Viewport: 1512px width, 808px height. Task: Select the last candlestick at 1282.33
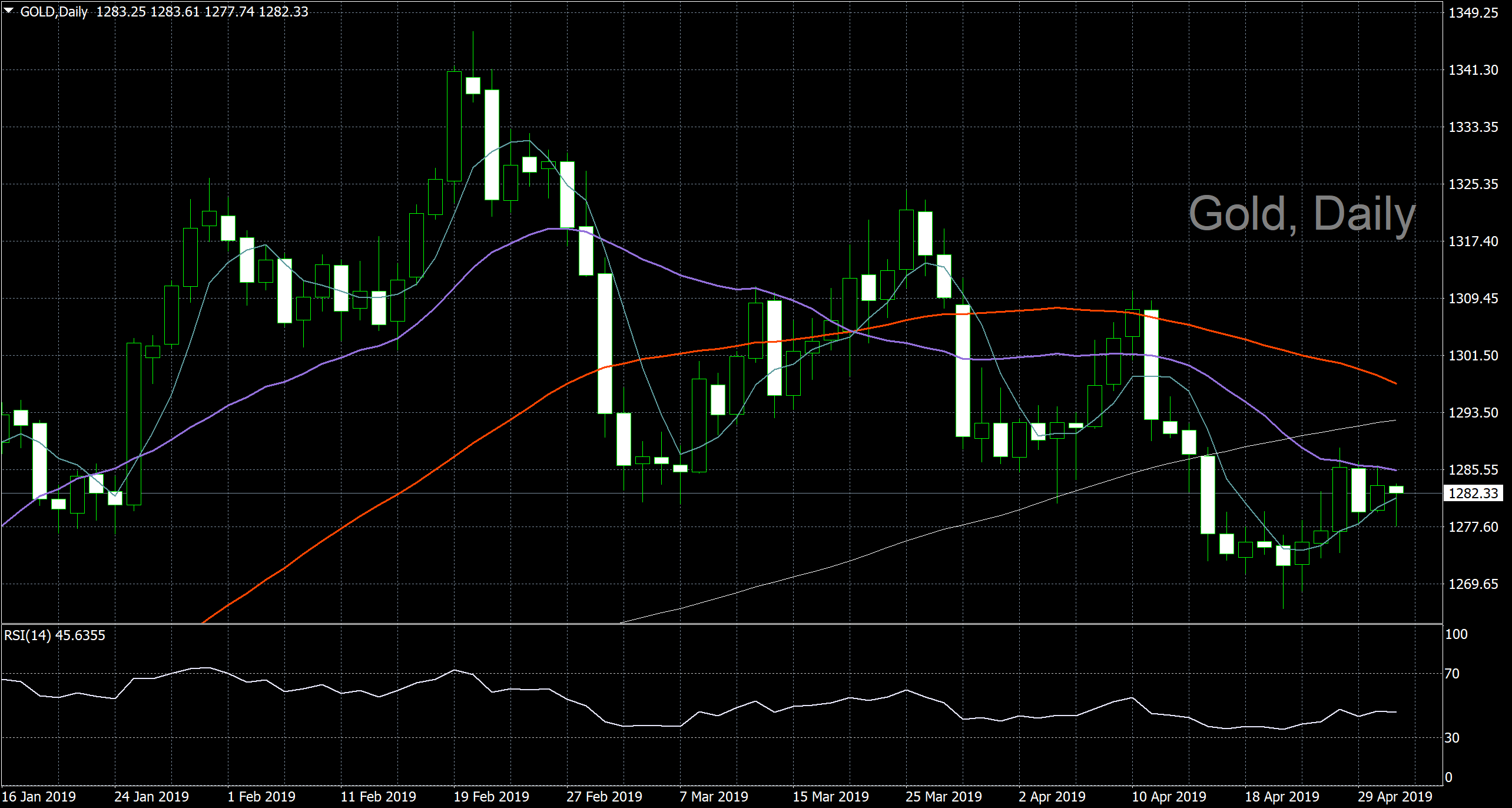pos(1396,490)
